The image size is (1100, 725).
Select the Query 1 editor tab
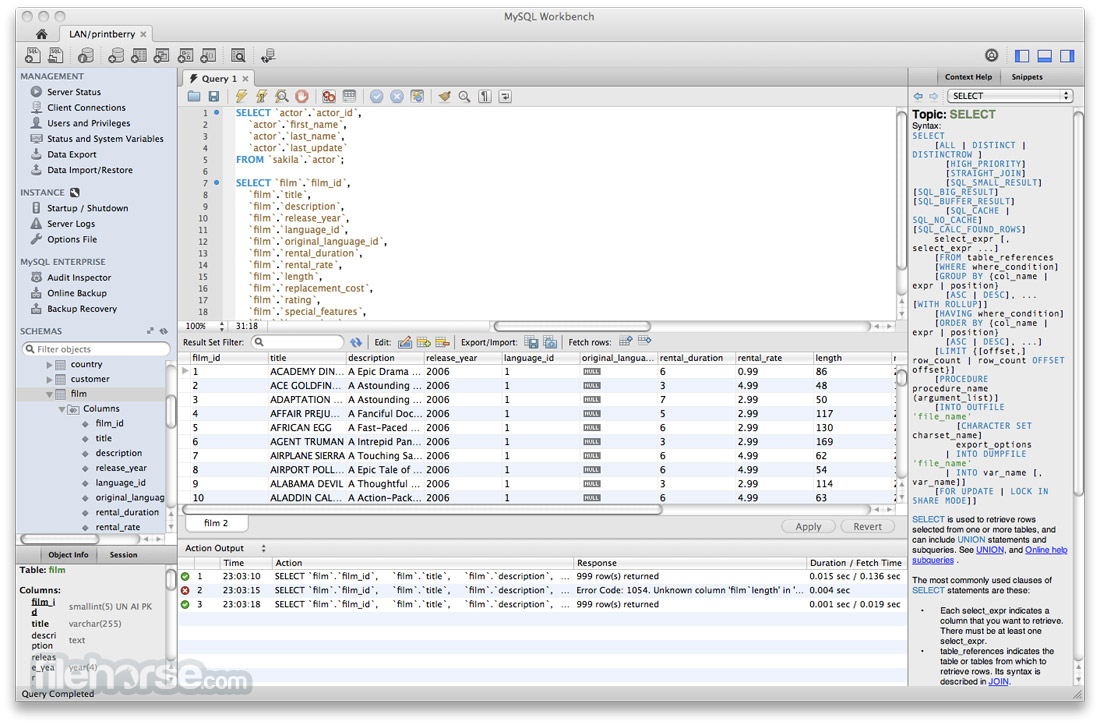coord(219,79)
